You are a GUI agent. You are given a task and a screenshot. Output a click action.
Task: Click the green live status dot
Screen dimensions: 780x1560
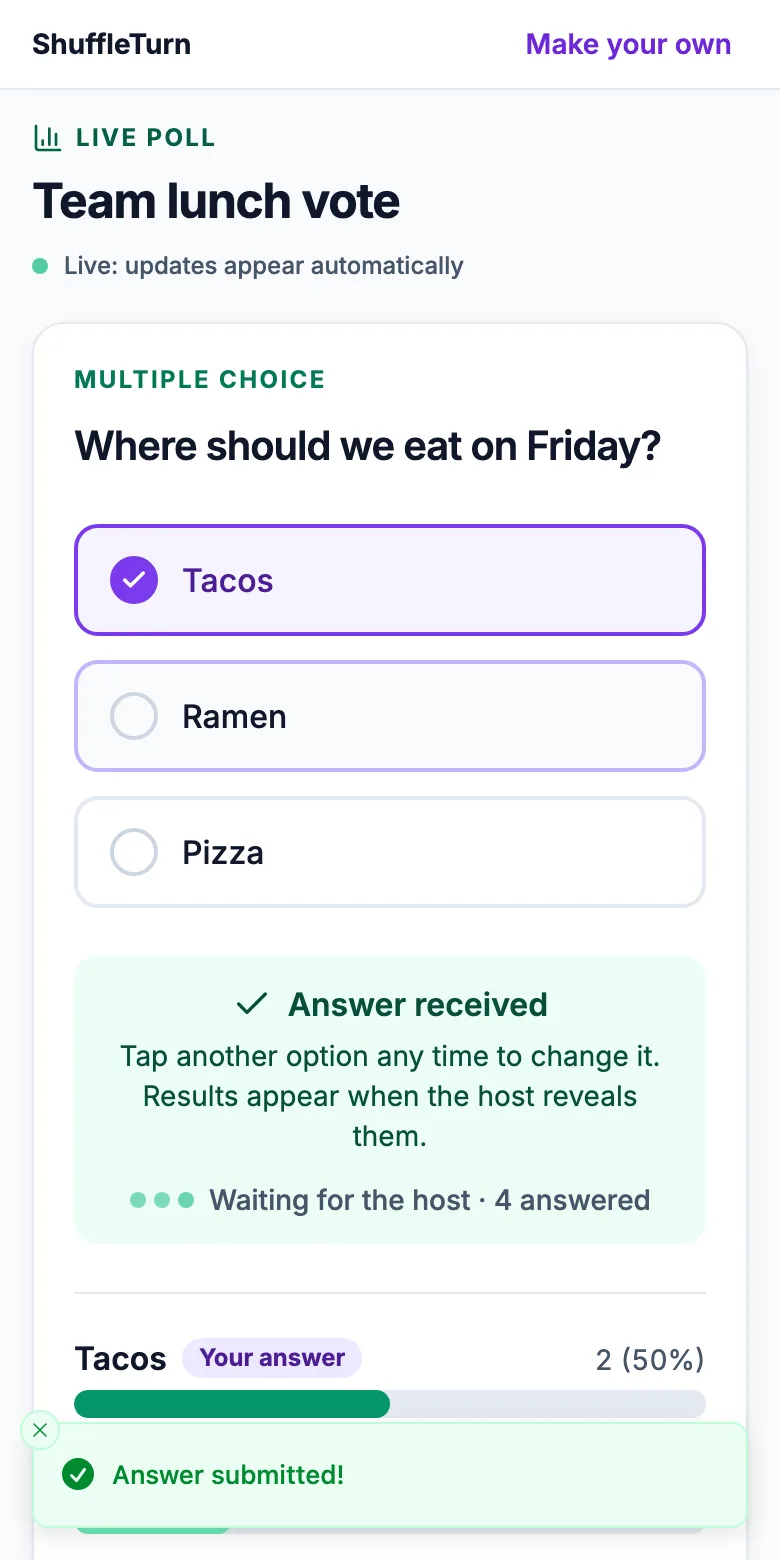40,266
